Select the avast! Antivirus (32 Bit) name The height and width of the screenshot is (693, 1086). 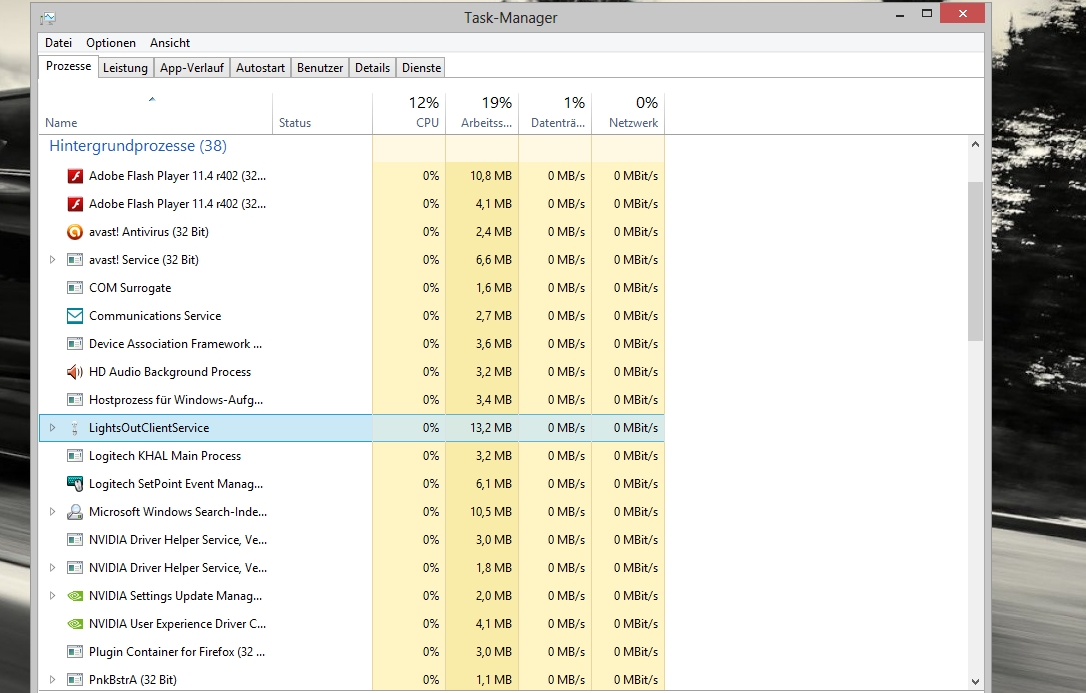tap(149, 232)
